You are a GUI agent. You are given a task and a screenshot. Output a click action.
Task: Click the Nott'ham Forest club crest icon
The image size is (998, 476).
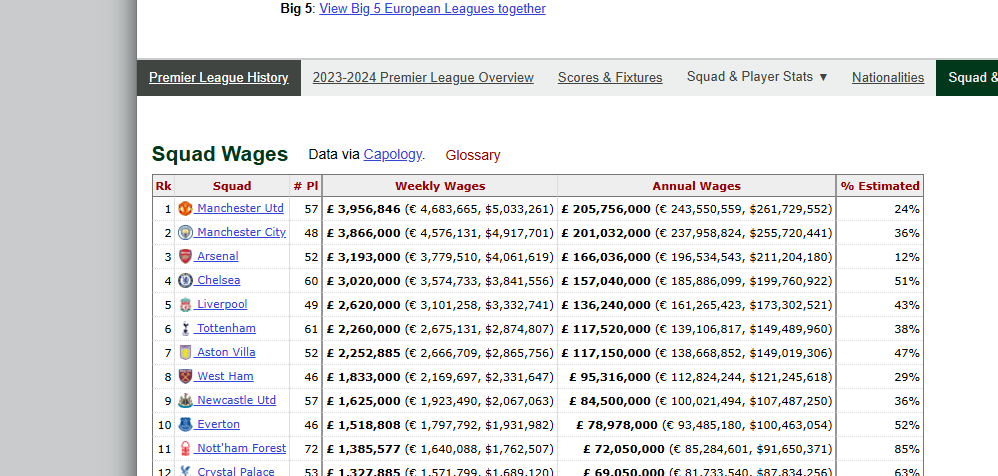pyautogui.click(x=185, y=449)
